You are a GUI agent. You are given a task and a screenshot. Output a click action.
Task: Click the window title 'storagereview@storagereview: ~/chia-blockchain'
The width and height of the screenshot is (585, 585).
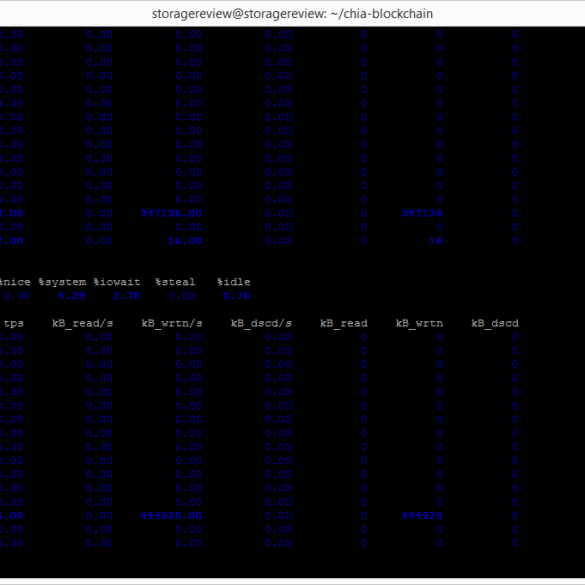point(292,14)
